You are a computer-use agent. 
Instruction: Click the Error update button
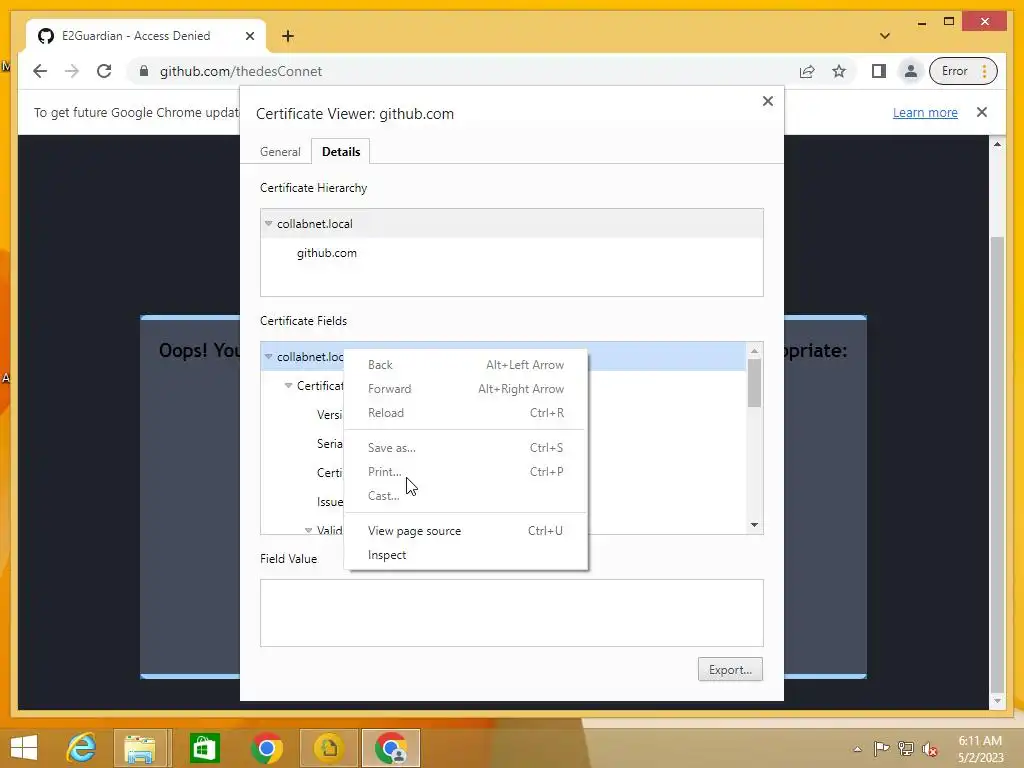click(x=963, y=71)
